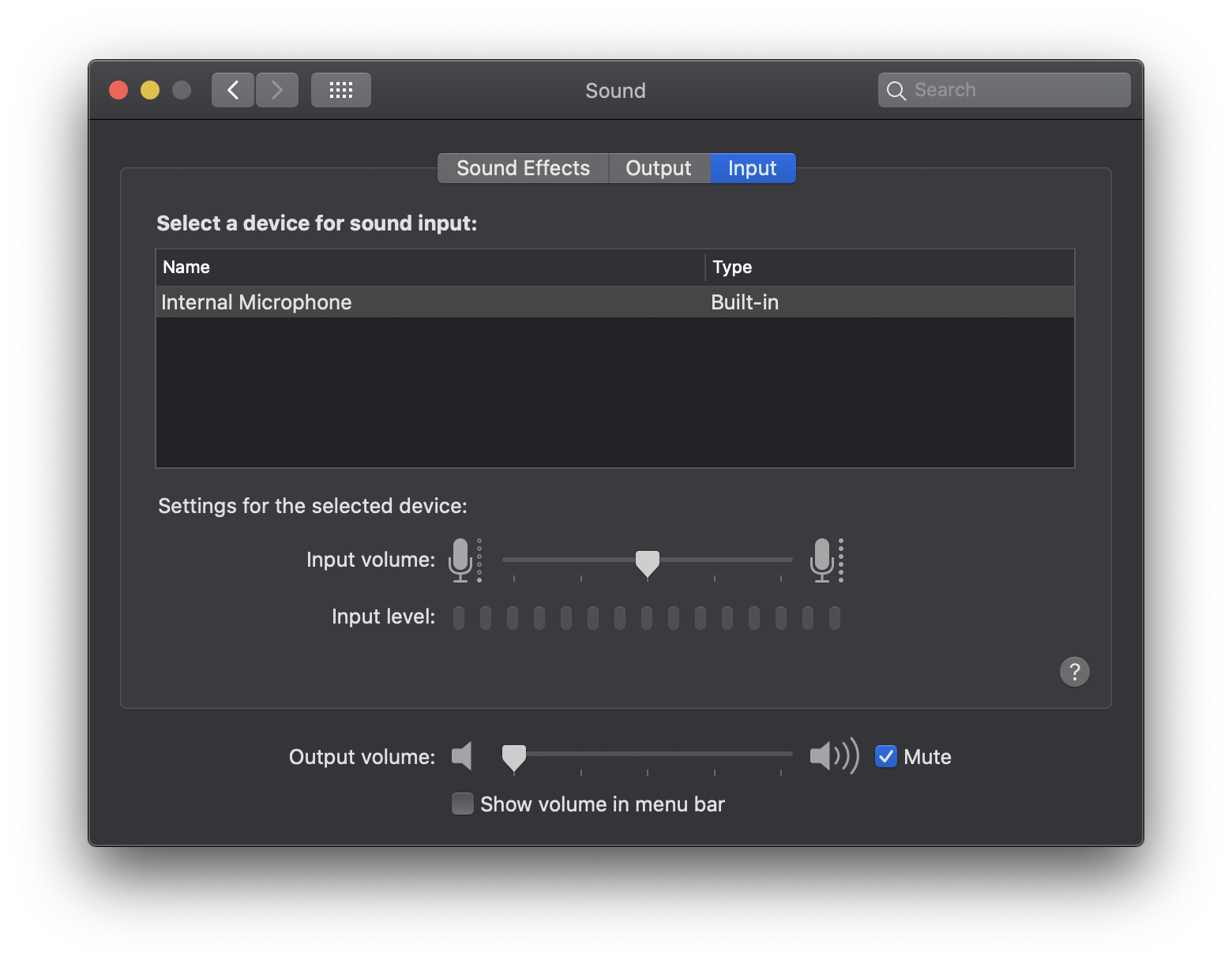Click the back navigation arrow
1232x963 pixels.
(x=233, y=90)
